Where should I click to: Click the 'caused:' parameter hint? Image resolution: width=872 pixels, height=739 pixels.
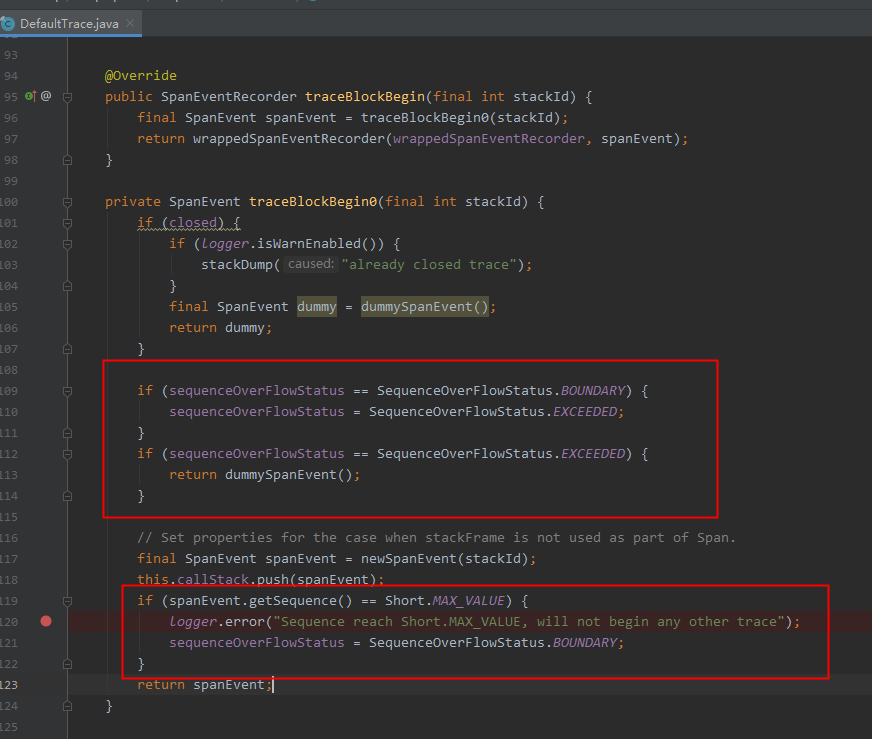311,264
